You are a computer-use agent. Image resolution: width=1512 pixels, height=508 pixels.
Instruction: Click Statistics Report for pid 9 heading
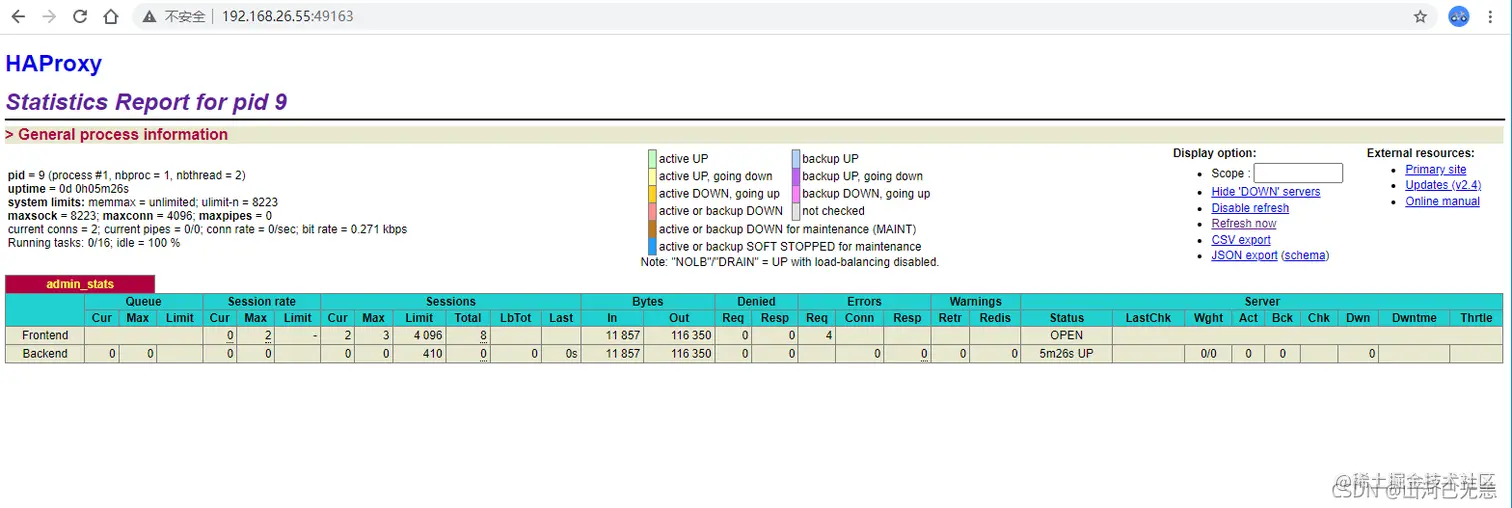point(147,102)
